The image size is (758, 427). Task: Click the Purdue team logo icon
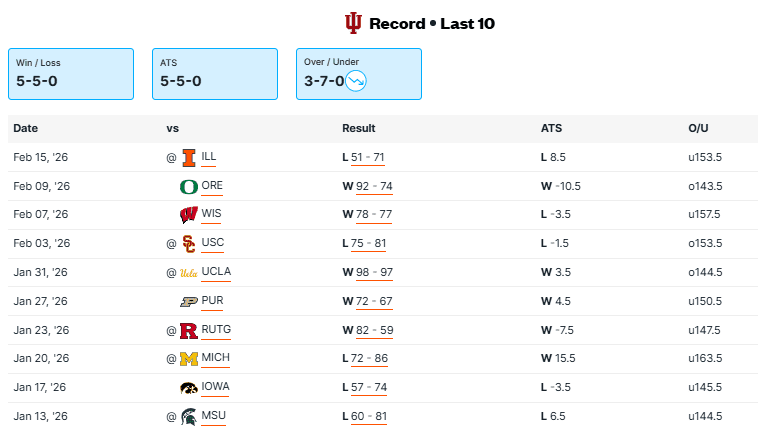click(188, 301)
